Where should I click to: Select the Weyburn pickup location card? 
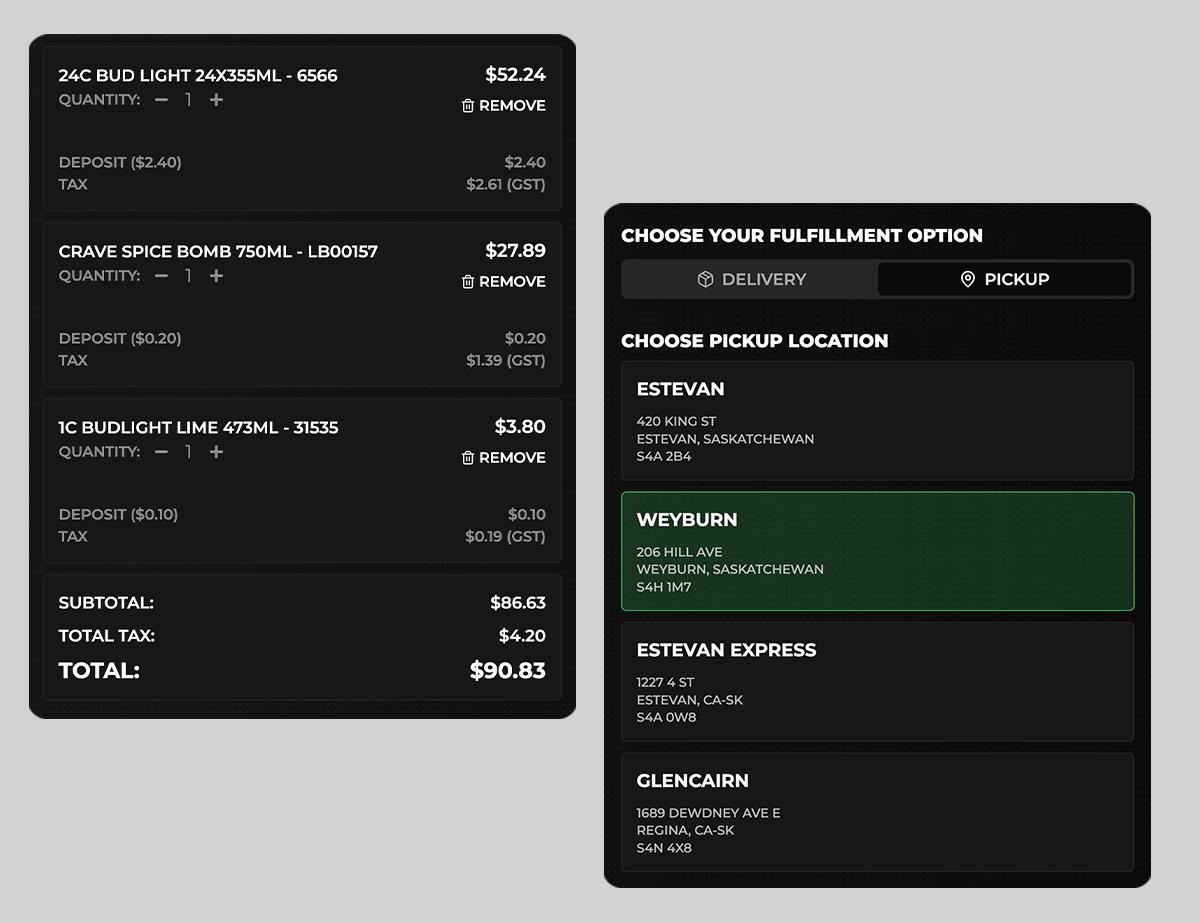(x=878, y=551)
